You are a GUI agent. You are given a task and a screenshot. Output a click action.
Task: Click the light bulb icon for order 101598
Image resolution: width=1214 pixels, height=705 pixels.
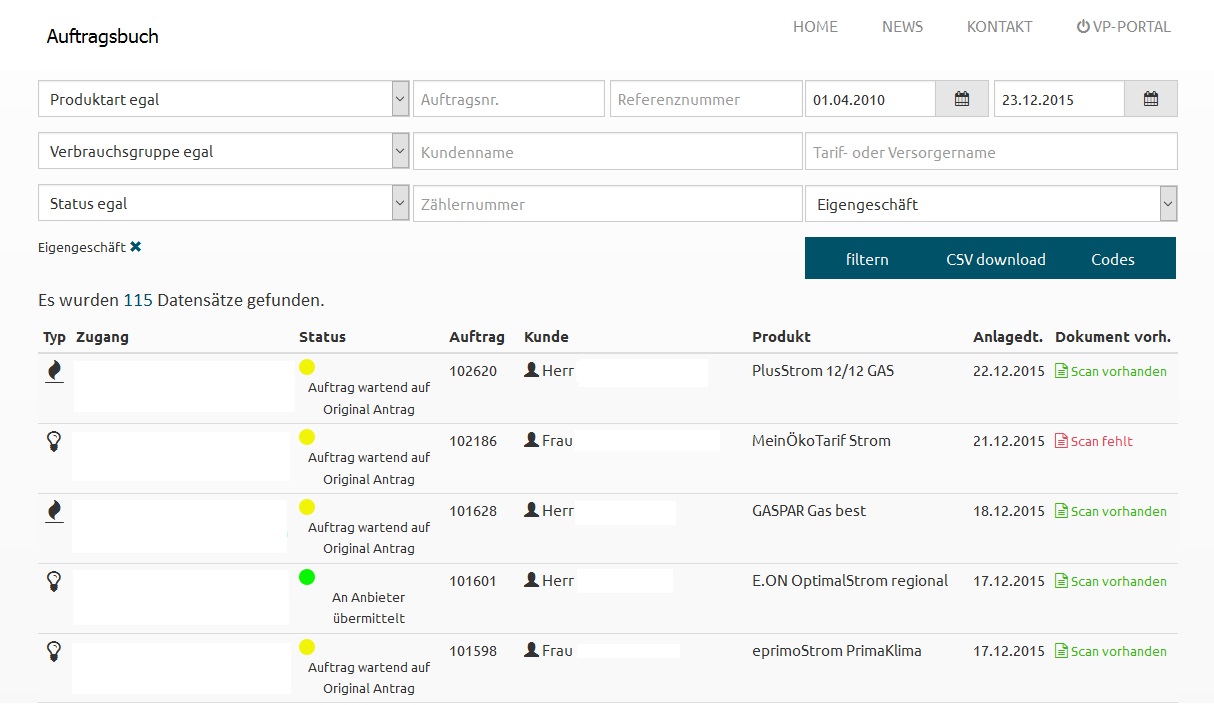click(x=54, y=651)
